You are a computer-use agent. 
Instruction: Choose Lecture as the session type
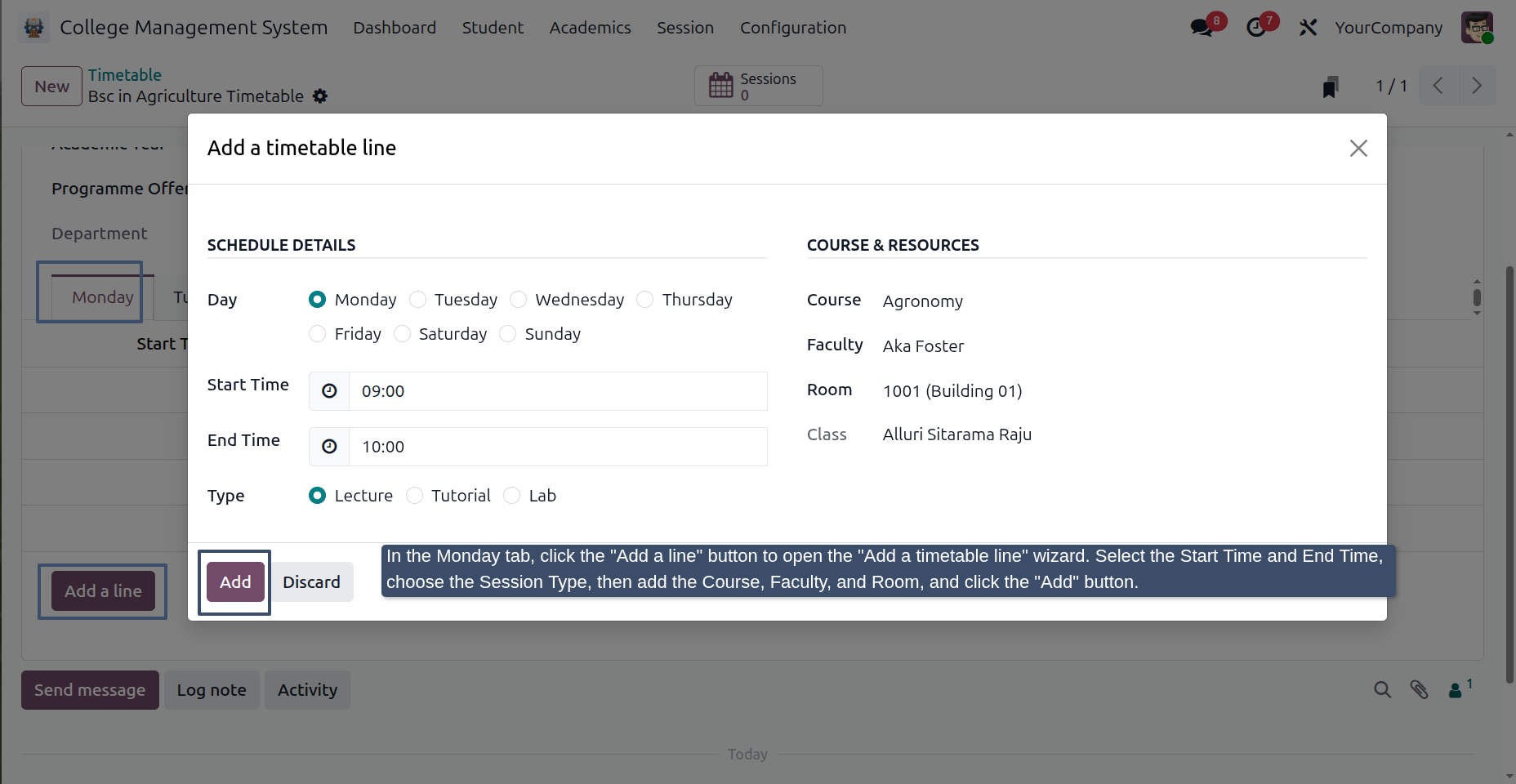pyautogui.click(x=318, y=496)
